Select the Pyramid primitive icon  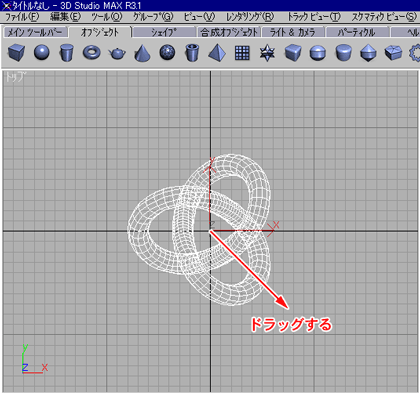(x=217, y=53)
